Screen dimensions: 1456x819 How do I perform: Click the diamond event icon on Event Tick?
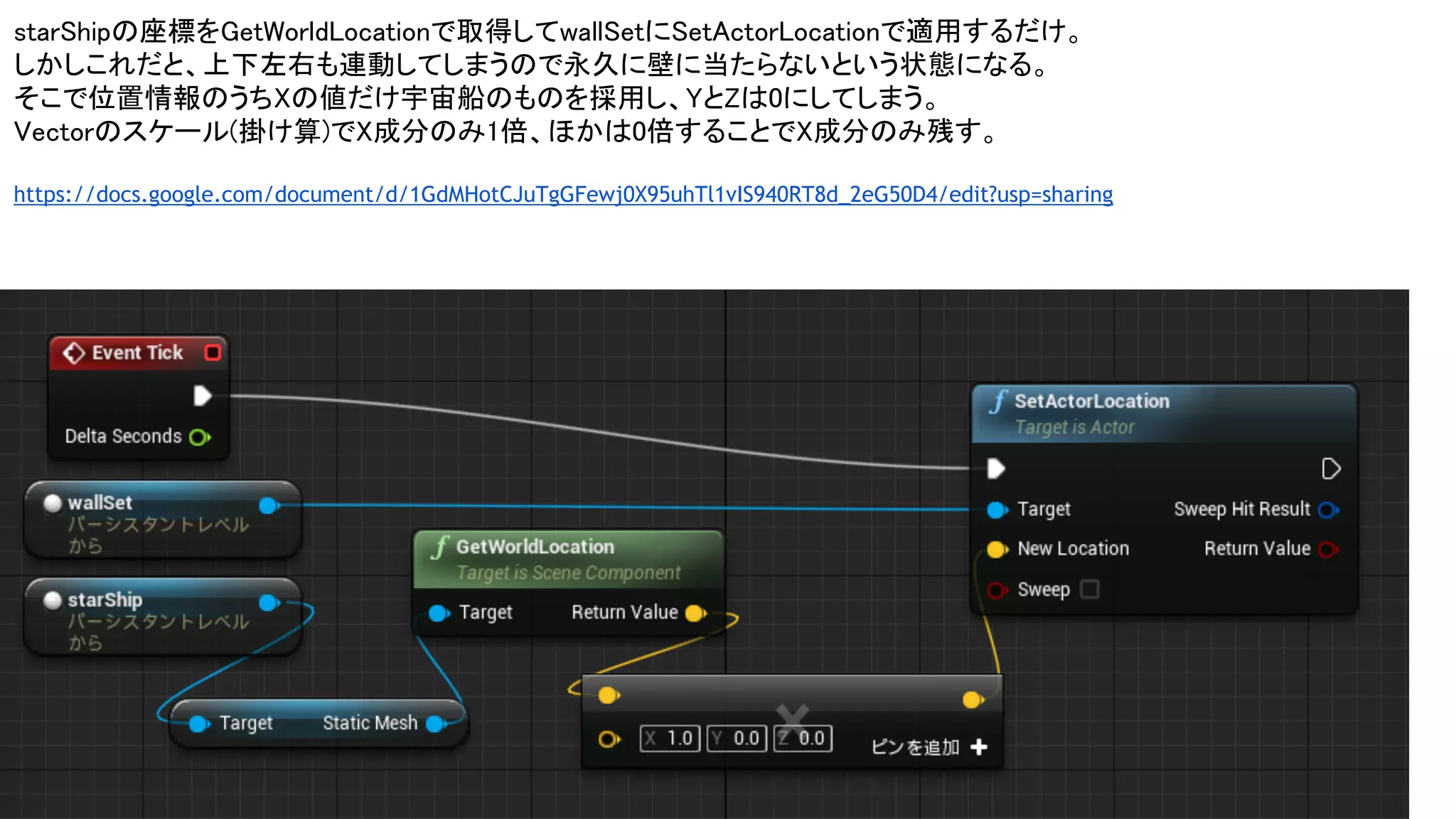click(x=74, y=353)
